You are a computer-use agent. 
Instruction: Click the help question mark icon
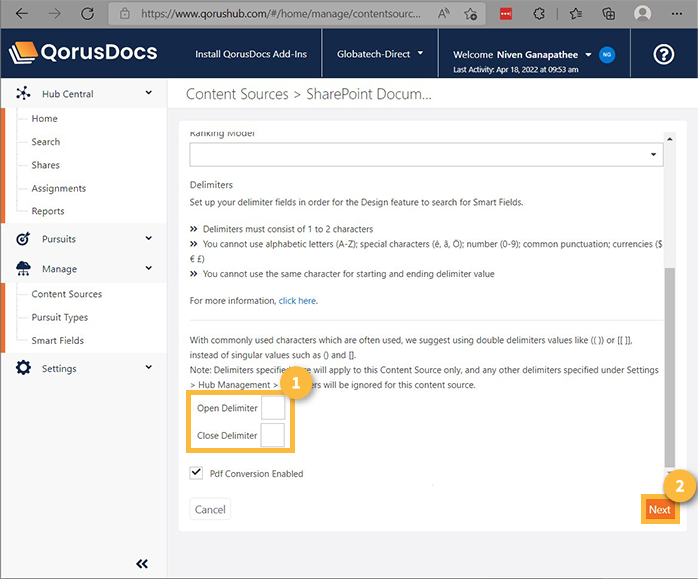coord(663,54)
